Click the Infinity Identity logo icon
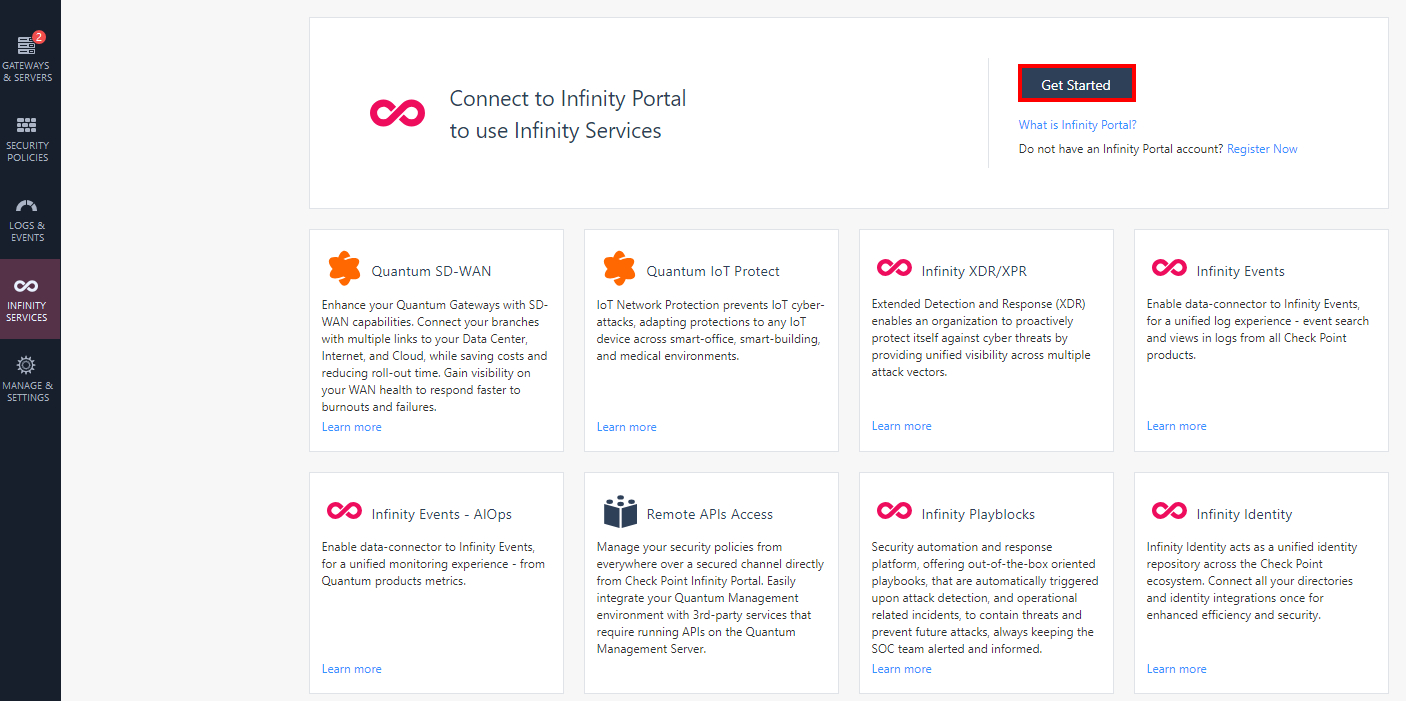The width and height of the screenshot is (1406, 701). click(x=1169, y=511)
